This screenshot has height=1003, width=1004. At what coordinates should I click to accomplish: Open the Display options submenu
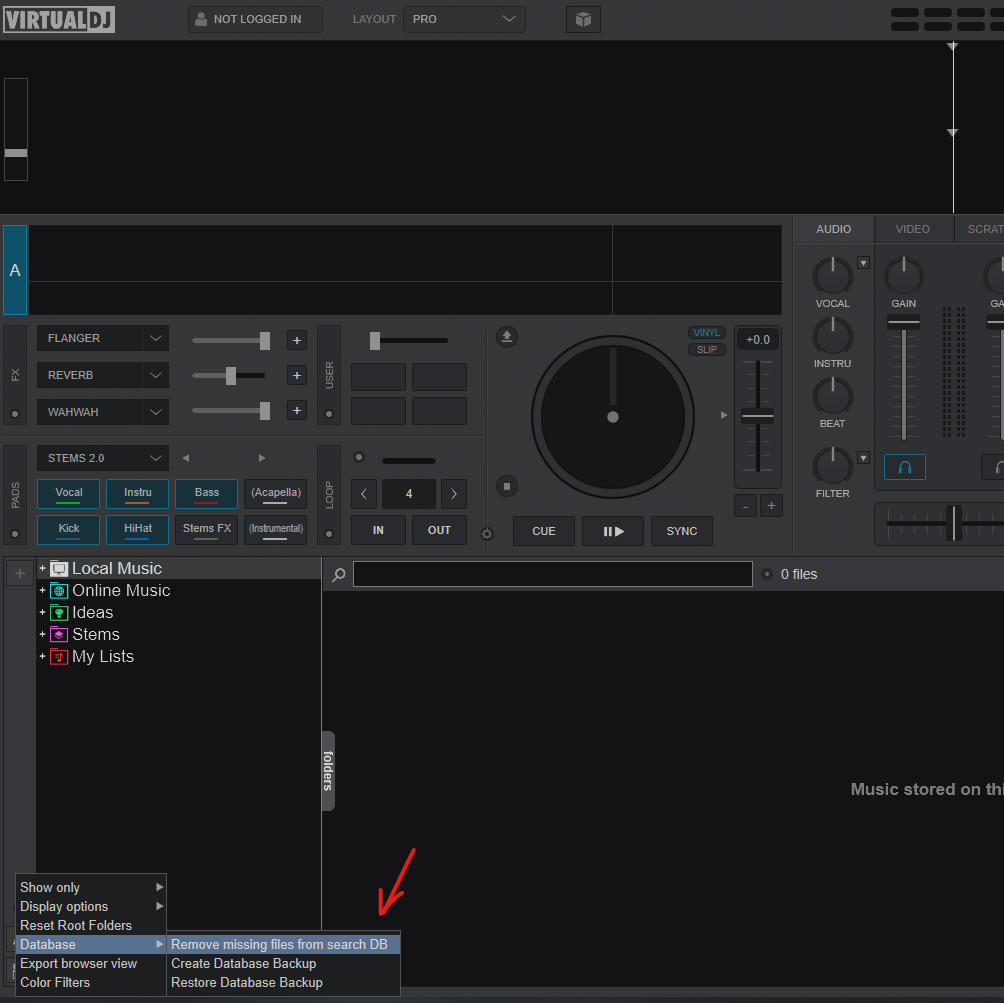point(91,906)
